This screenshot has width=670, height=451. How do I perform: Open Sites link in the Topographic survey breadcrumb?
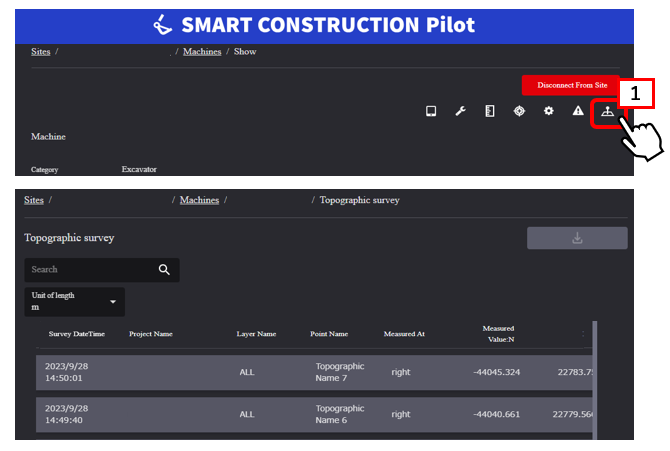34,200
